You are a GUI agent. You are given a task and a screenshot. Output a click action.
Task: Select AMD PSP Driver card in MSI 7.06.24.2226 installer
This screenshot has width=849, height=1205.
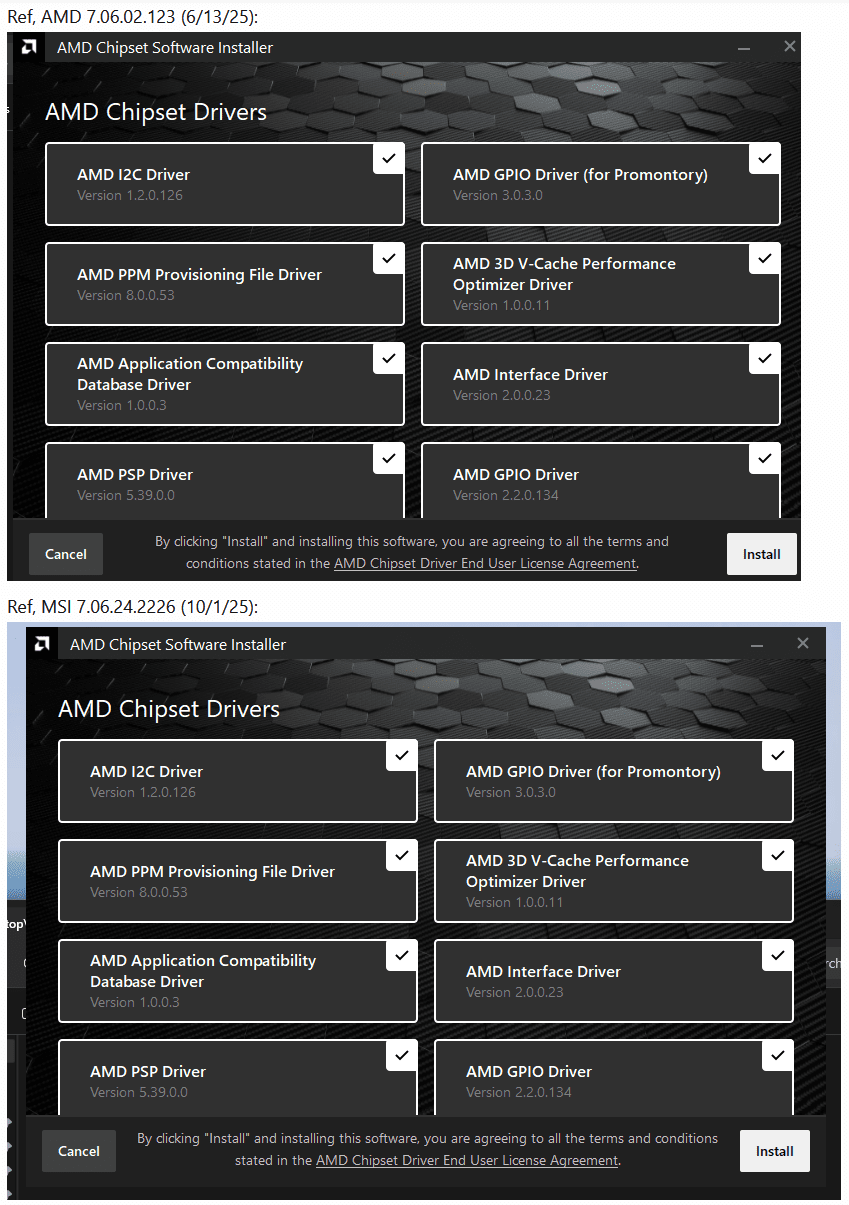[238, 1078]
